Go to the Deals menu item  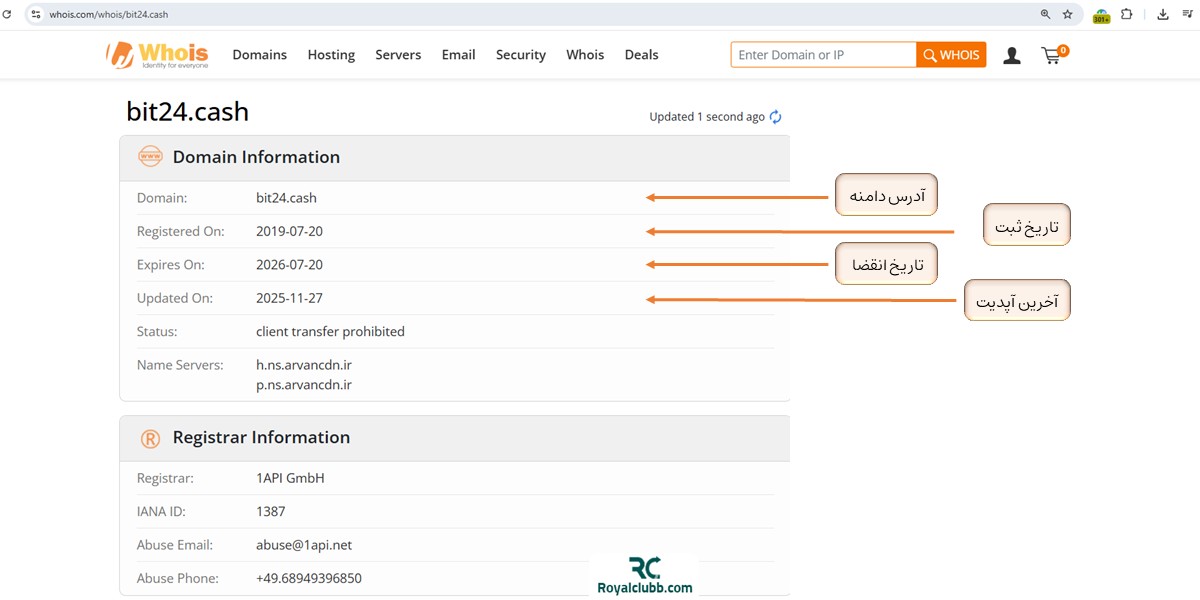[641, 55]
